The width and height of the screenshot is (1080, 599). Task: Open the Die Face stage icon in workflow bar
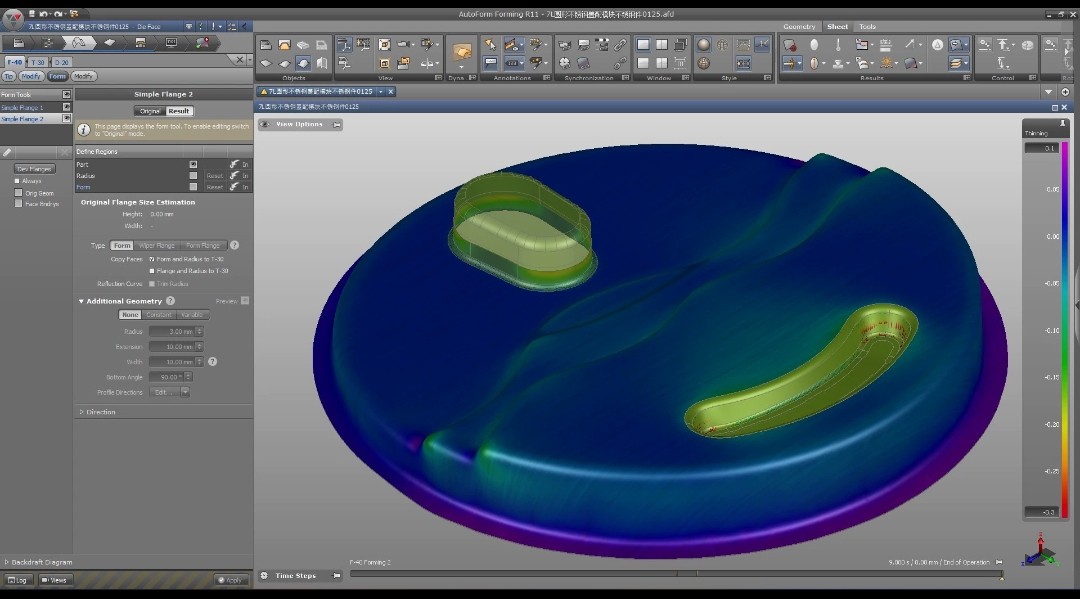[79, 43]
